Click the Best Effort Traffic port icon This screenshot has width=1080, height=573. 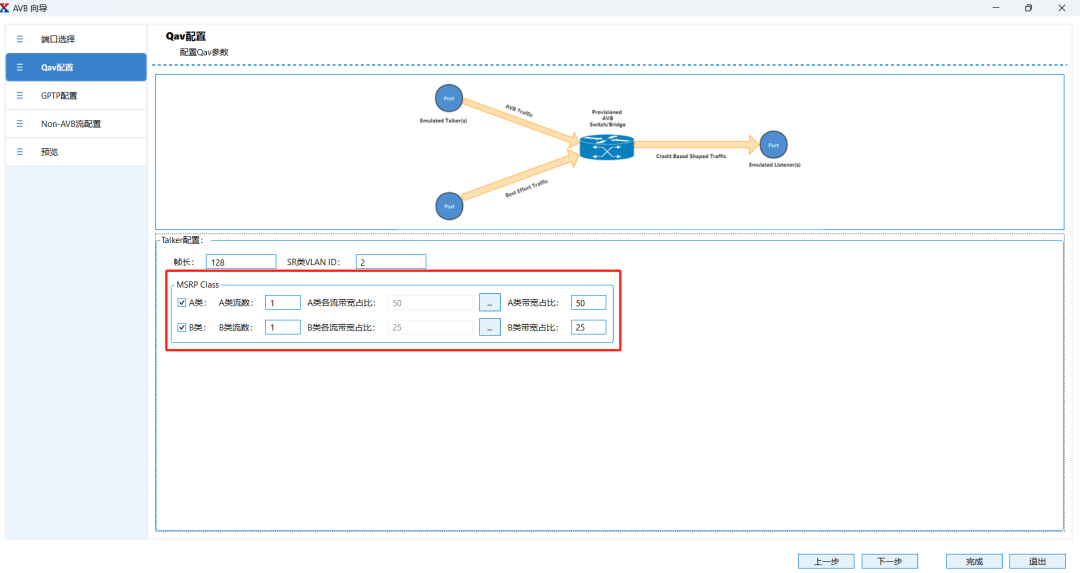point(449,206)
